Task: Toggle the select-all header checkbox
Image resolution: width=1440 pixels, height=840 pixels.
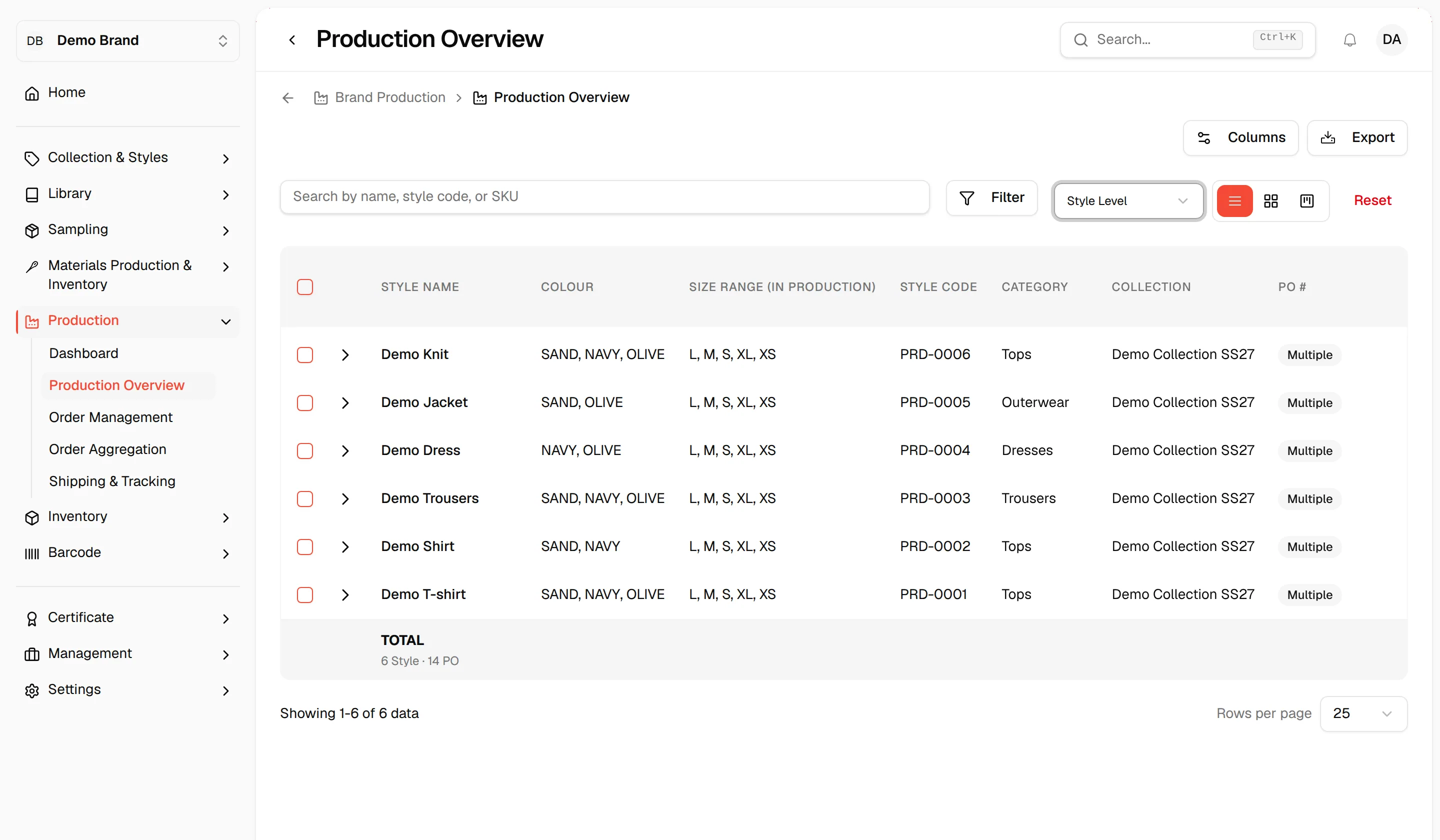Action: (305, 287)
